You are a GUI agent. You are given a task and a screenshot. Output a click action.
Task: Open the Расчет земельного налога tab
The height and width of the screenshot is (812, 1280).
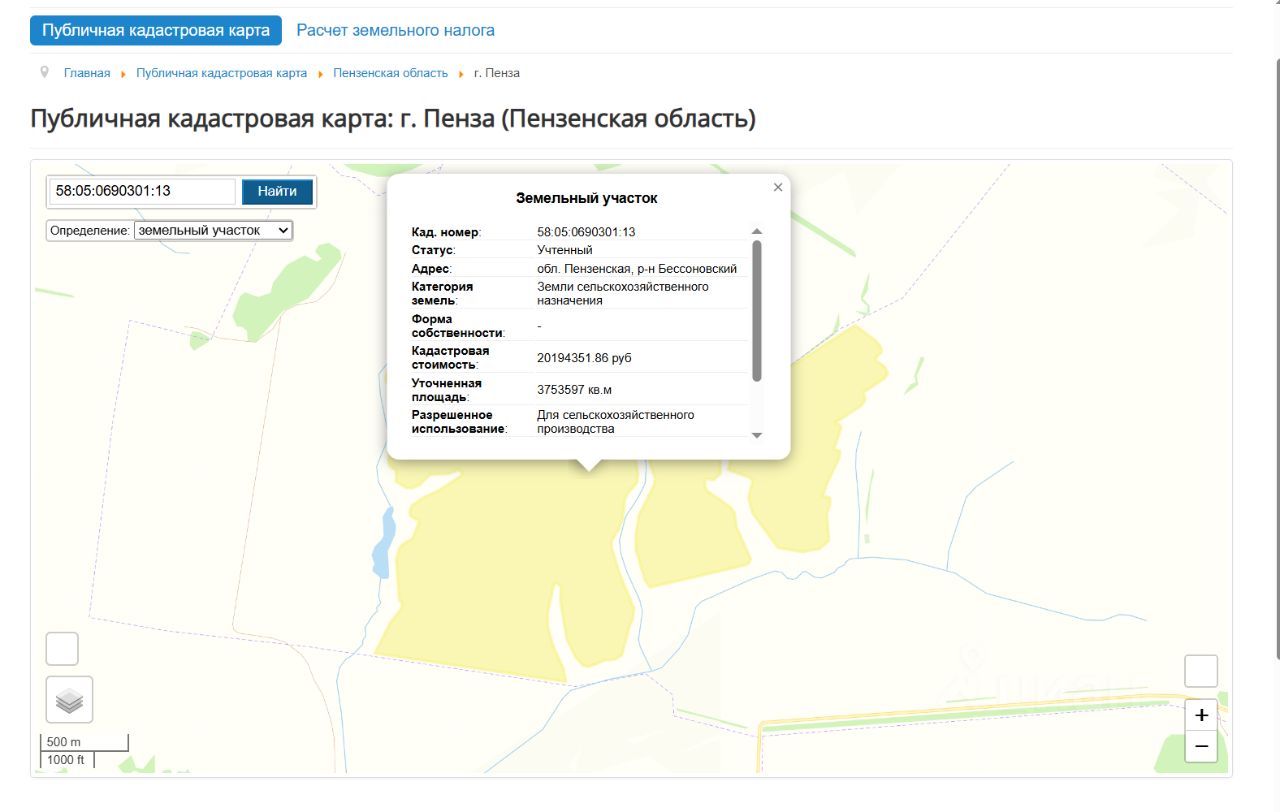(x=395, y=30)
